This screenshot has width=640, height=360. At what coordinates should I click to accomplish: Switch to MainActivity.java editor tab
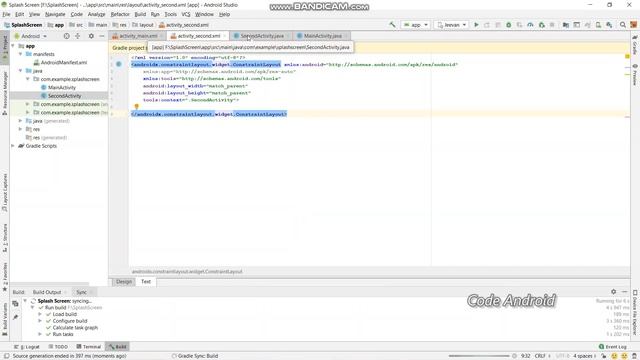tap(322, 36)
